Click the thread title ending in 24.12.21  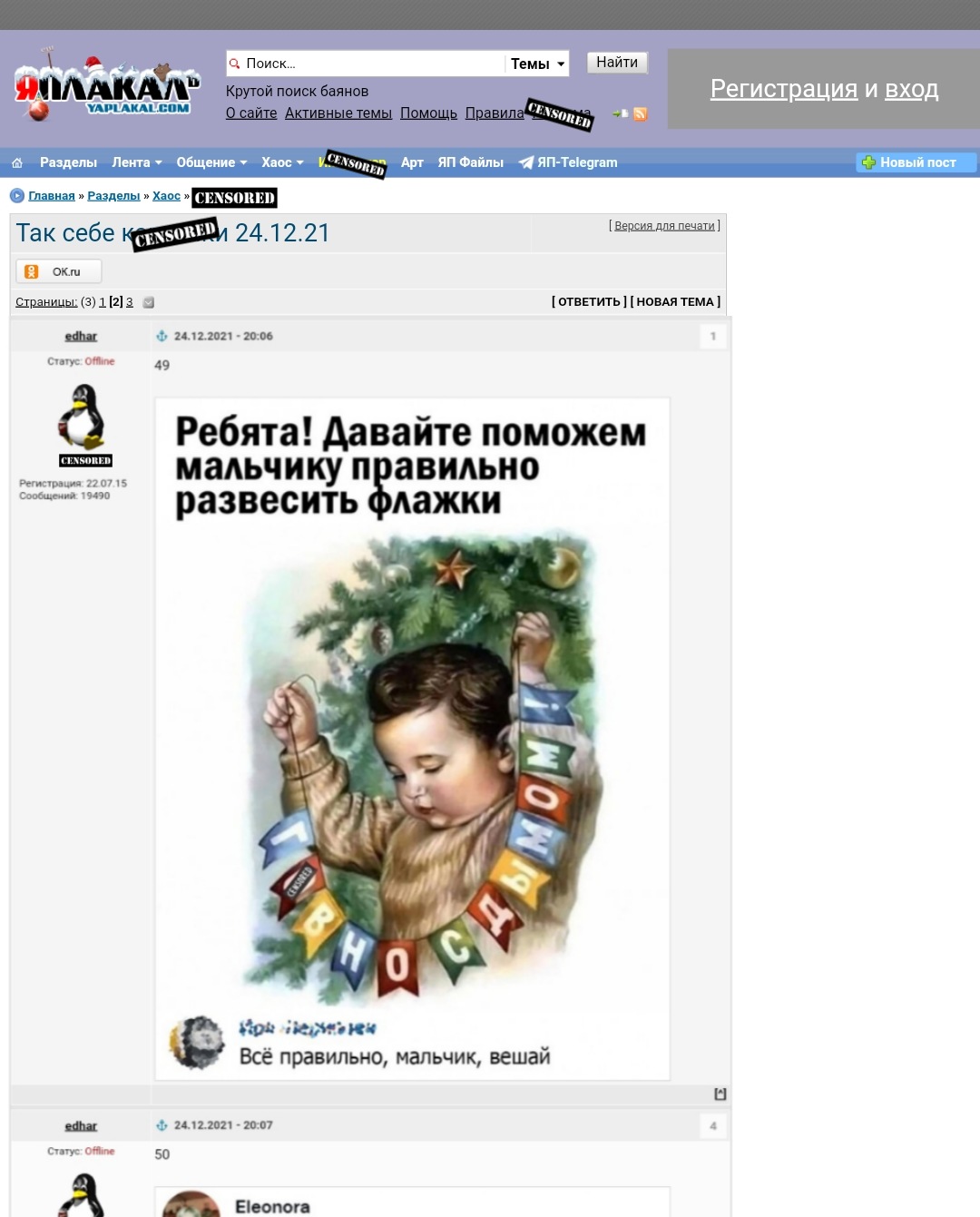pyautogui.click(x=172, y=233)
